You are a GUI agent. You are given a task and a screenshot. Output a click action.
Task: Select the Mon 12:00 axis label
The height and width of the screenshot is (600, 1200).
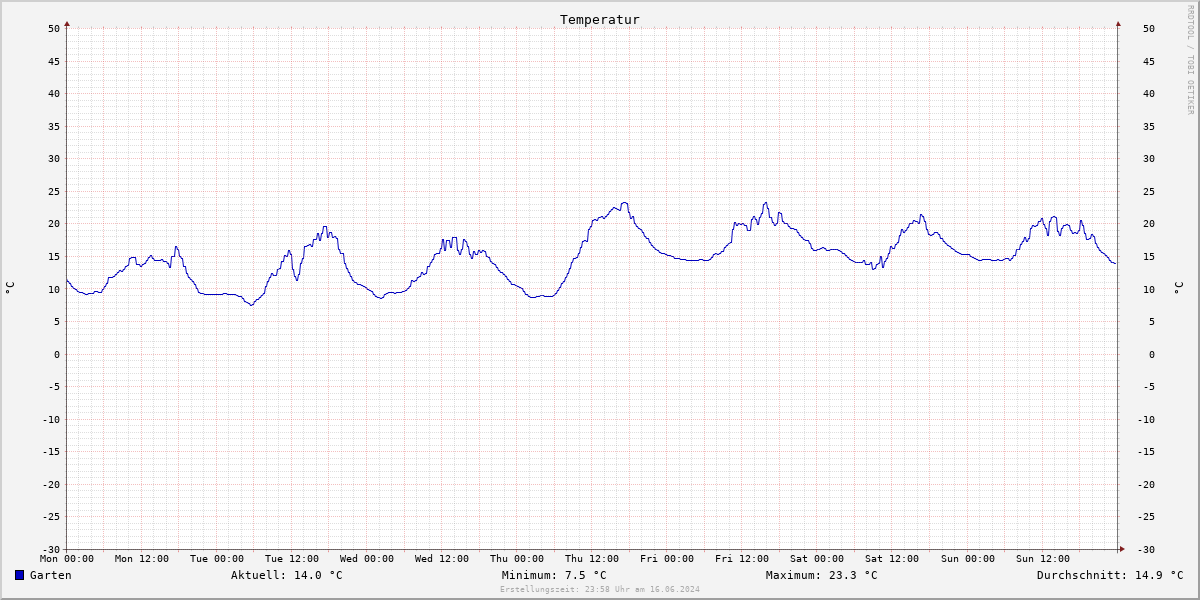[142, 559]
